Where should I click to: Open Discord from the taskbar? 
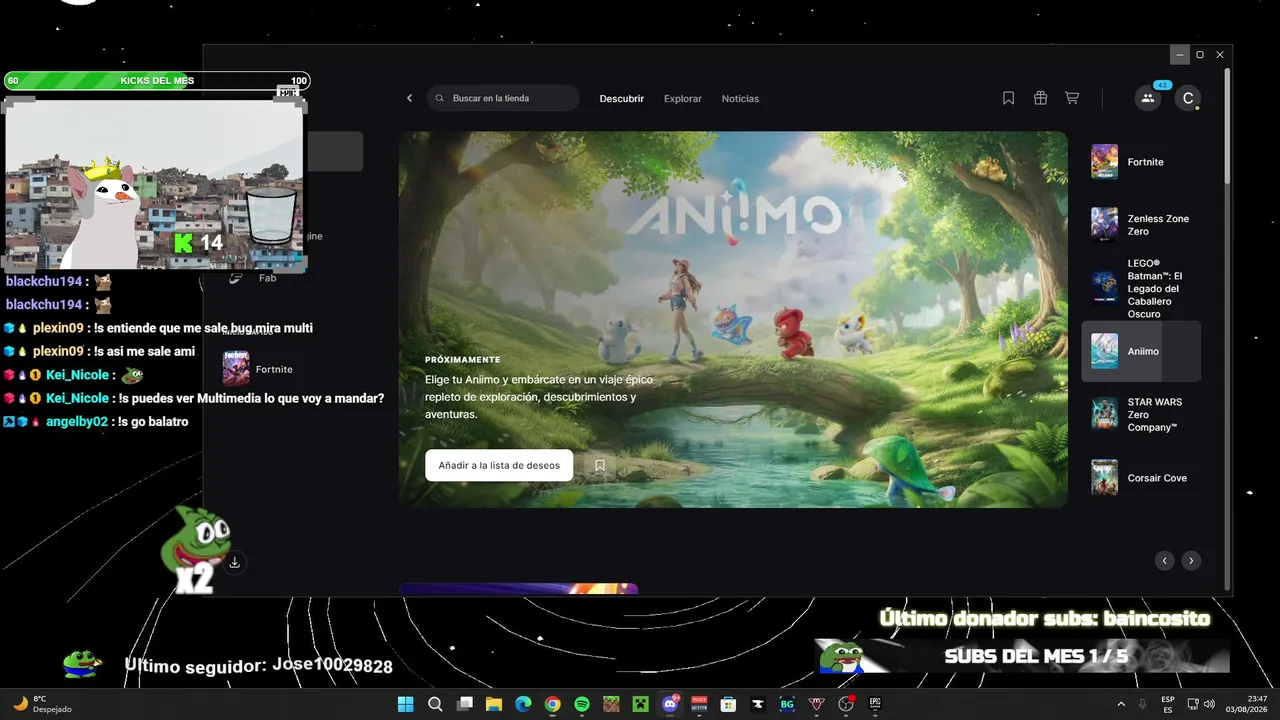(x=670, y=704)
